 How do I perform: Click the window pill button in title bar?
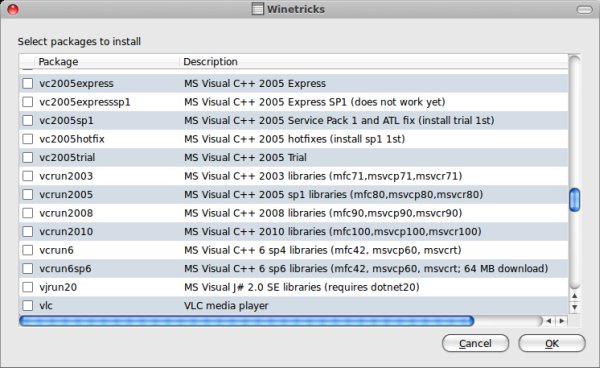pyautogui.click(x=584, y=10)
